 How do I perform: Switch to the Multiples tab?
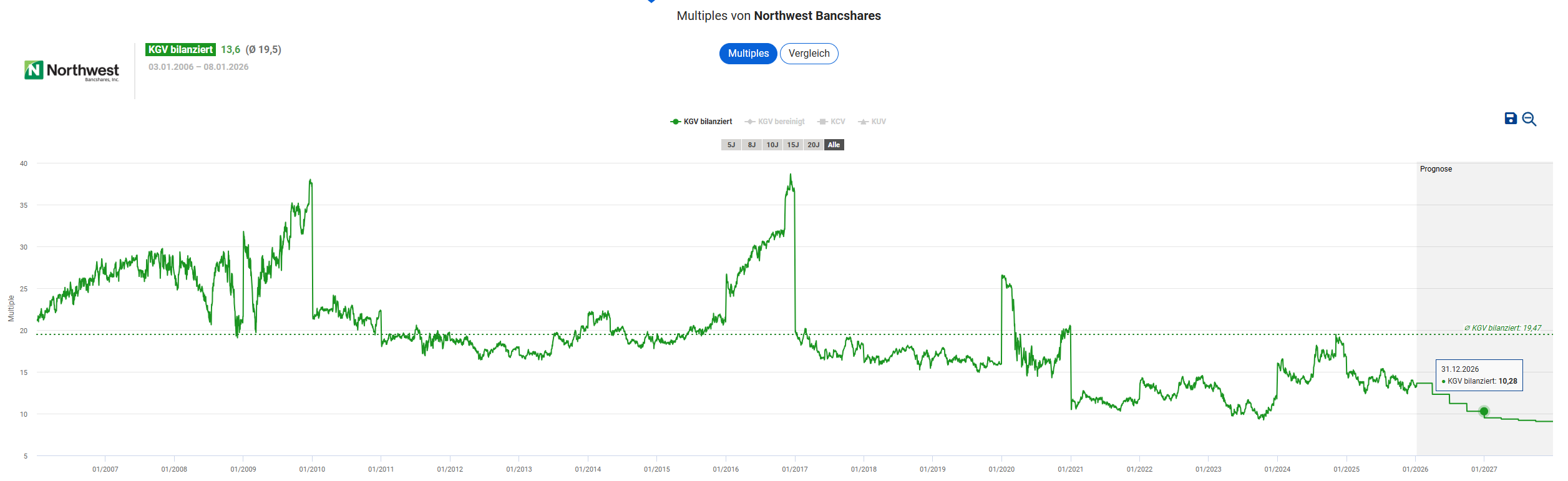[x=748, y=54]
